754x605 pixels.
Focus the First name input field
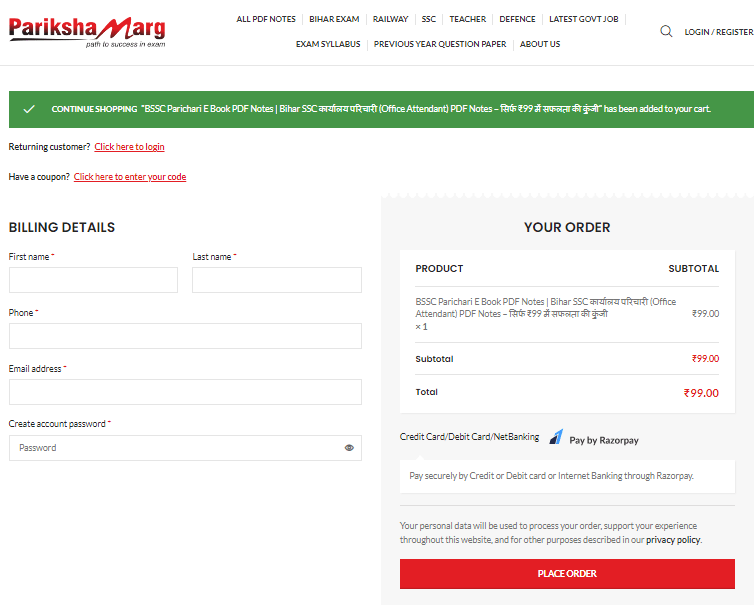93,280
